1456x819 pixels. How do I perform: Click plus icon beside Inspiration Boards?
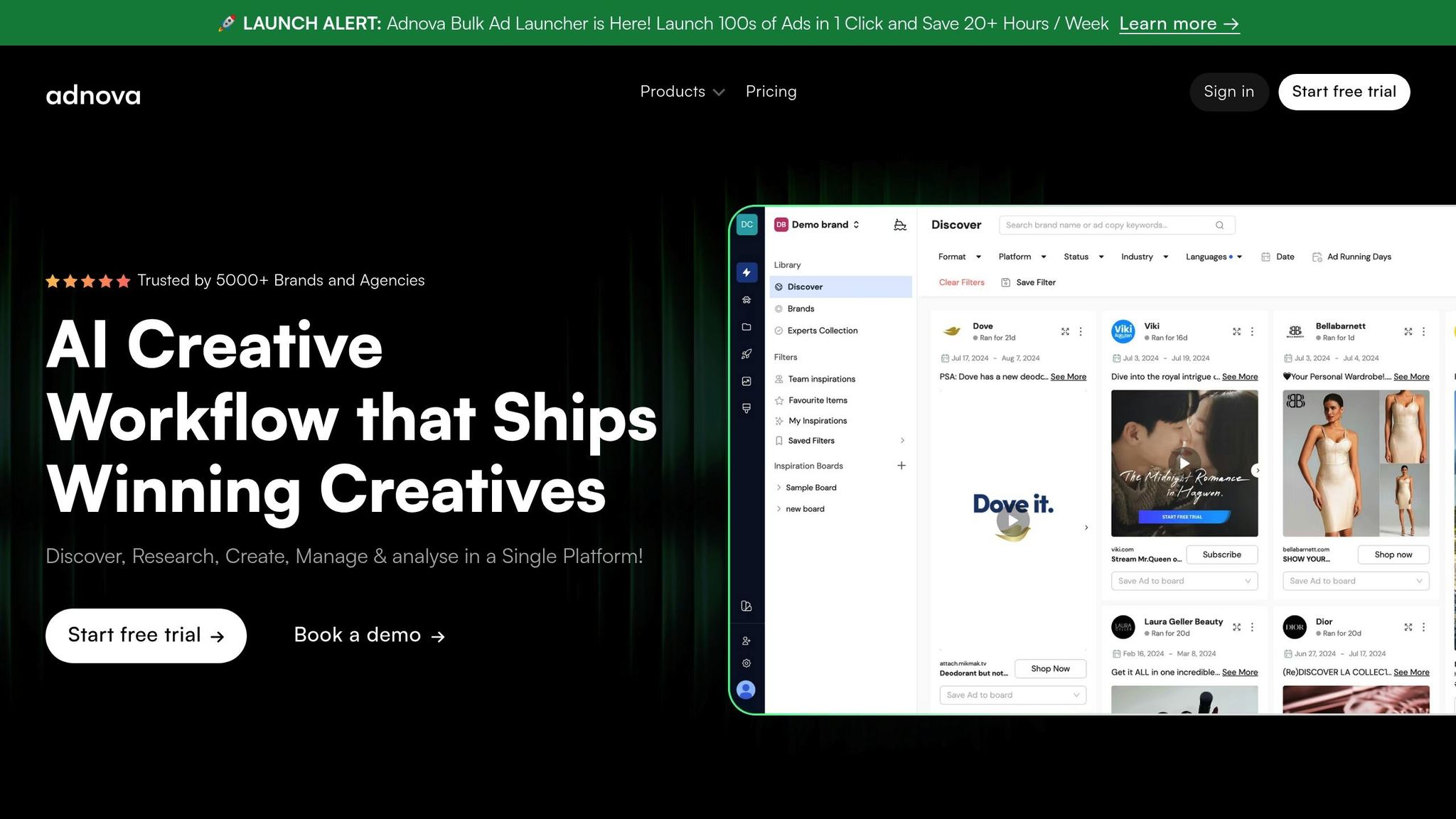(901, 466)
